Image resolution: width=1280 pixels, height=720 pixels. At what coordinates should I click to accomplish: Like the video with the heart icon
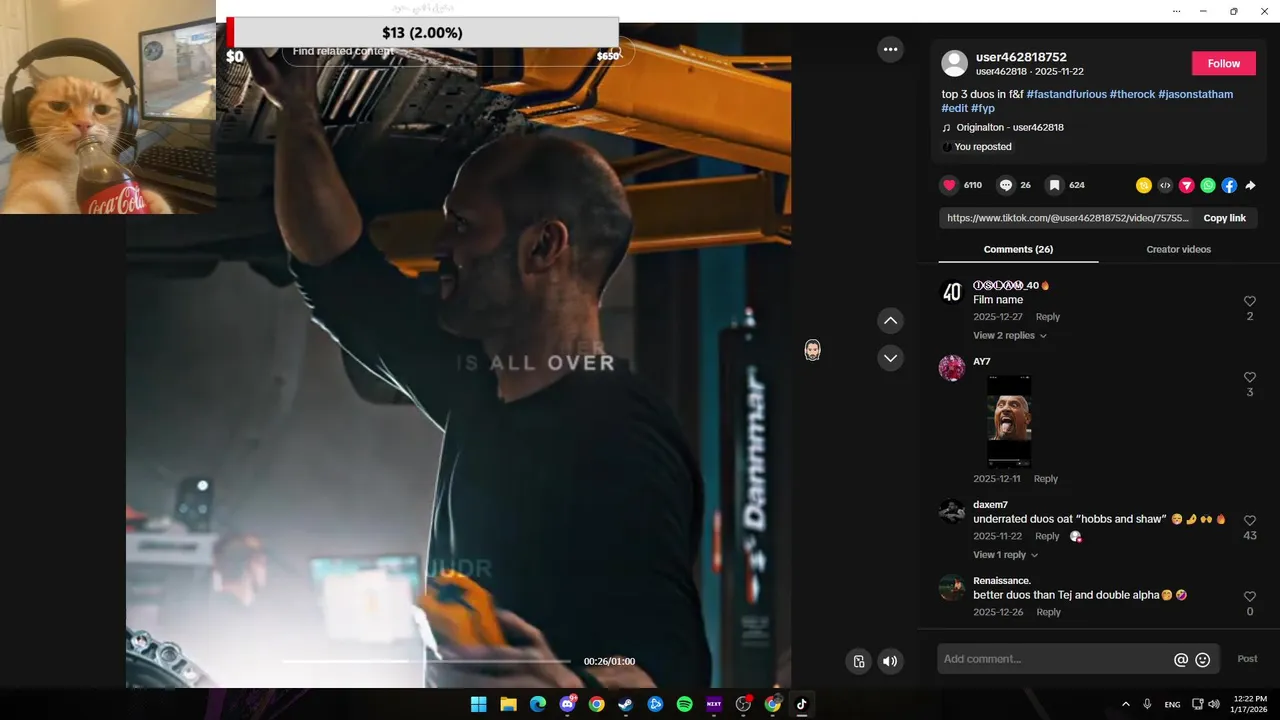pyautogui.click(x=949, y=185)
